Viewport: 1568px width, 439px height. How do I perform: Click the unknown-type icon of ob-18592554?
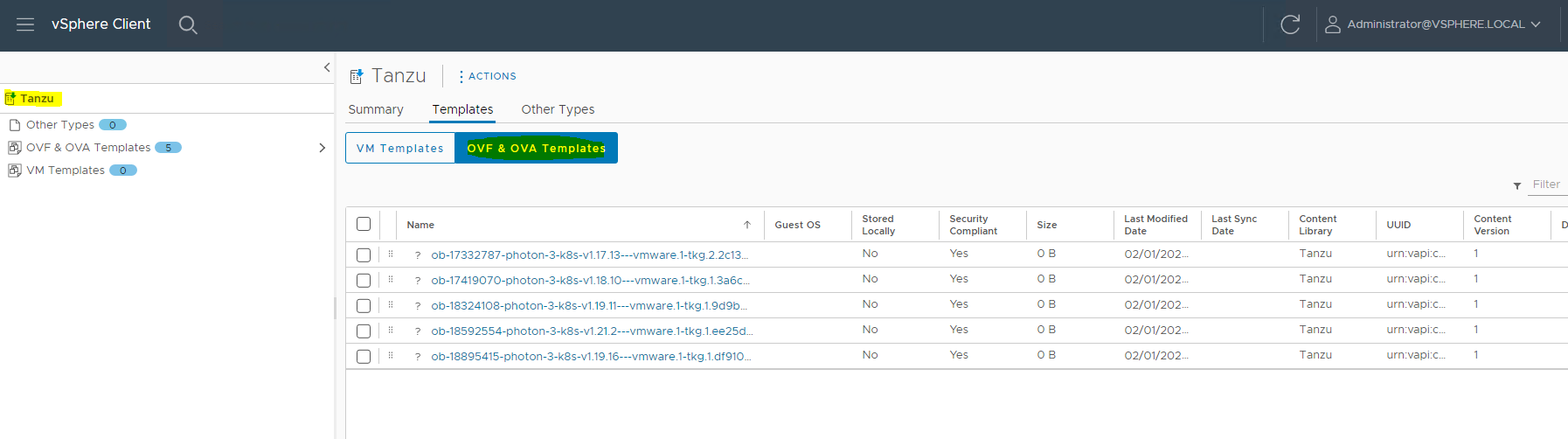click(418, 331)
